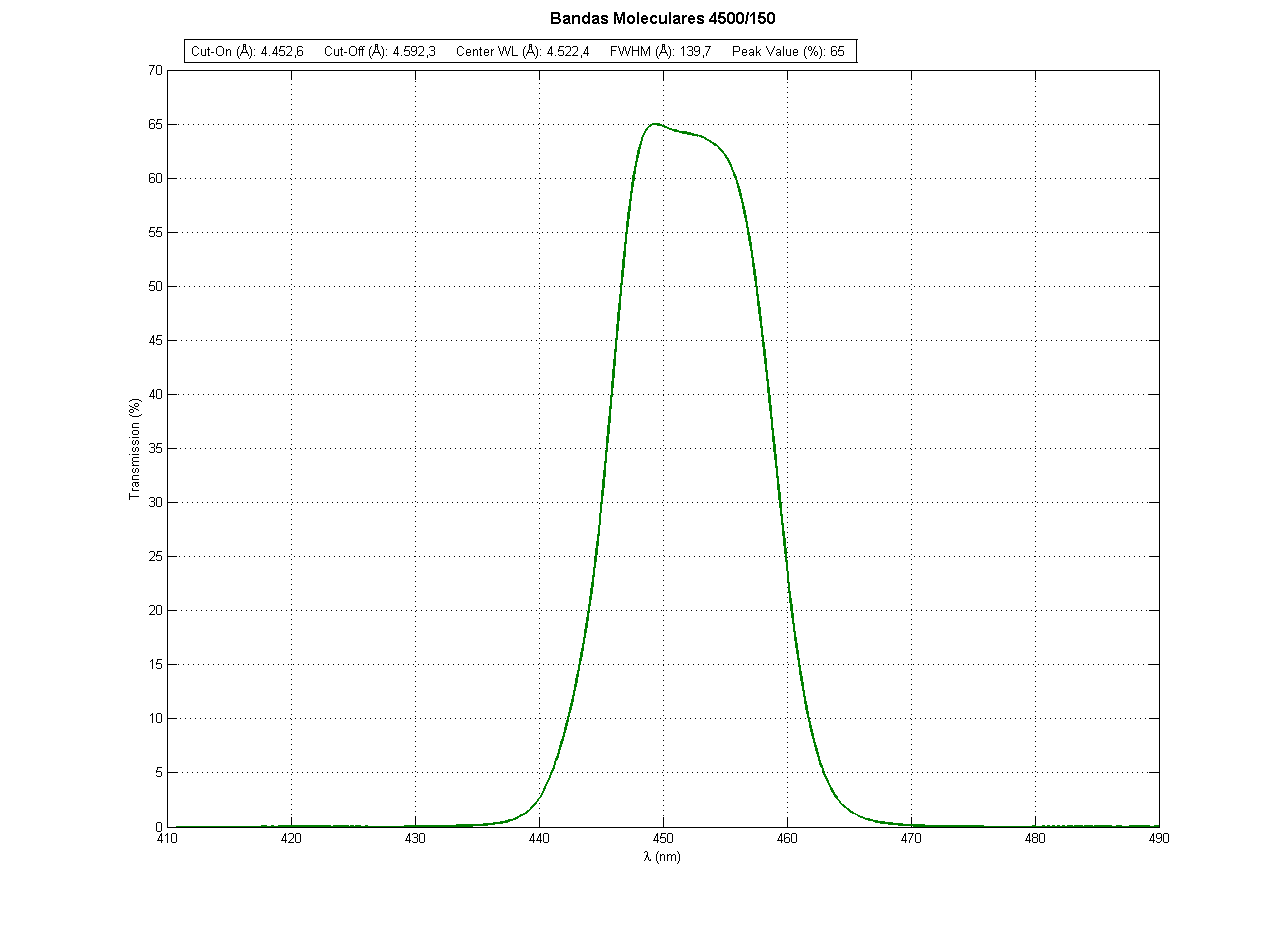This screenshot has height=929, width=1281.
Task: Click the y-axis tick label 70
Action: tap(154, 71)
